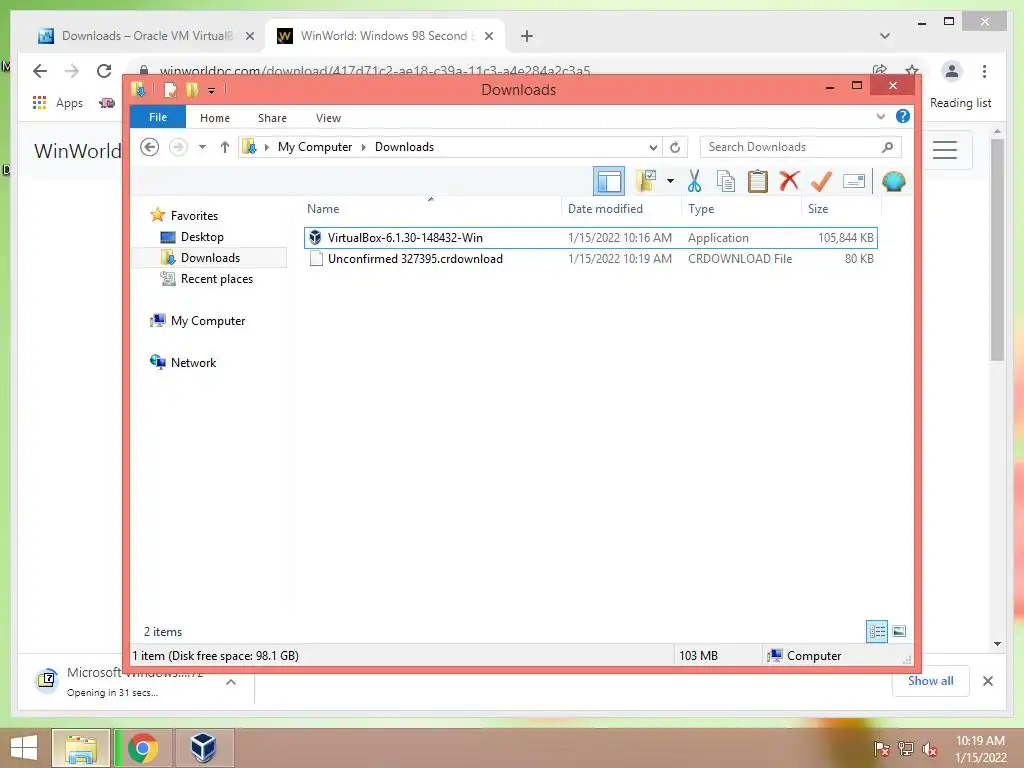Open Apps shortcut in bookmarks bar
The width and height of the screenshot is (1024, 768).
coord(57,103)
